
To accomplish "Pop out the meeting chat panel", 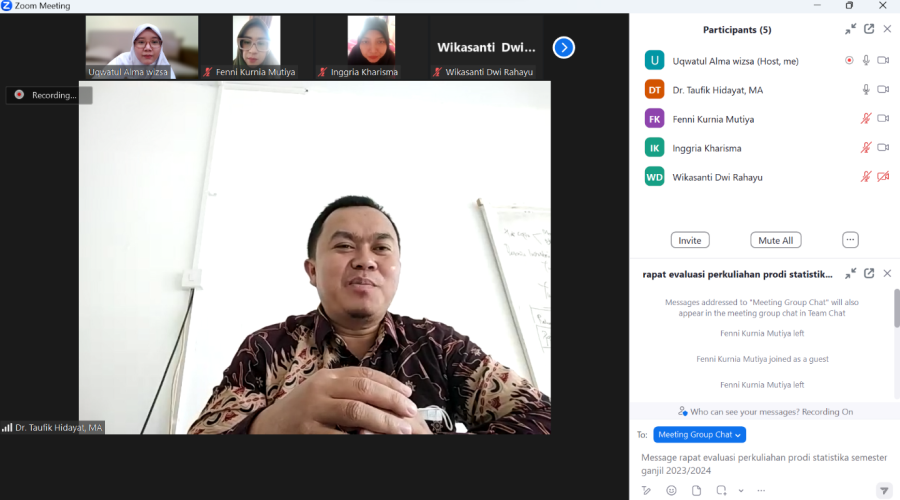I will [x=869, y=273].
